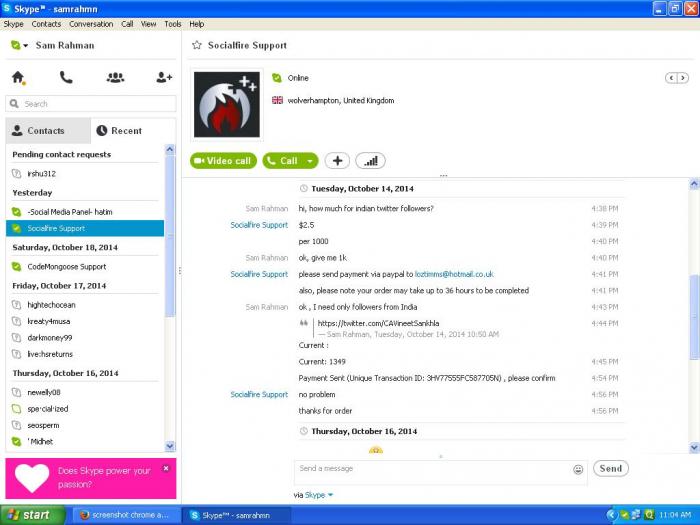Switch to the Recent tab

click(x=133, y=131)
